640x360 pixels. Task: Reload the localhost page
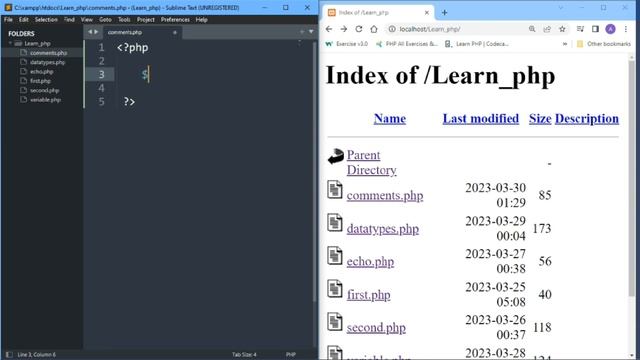click(x=359, y=29)
